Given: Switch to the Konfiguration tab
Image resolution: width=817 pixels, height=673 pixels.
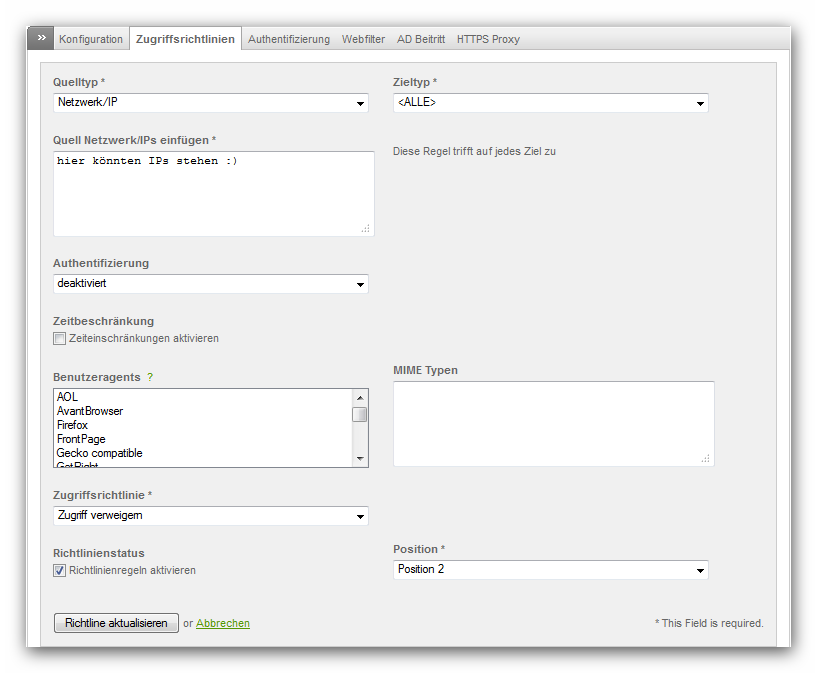Looking at the screenshot, I should point(91,39).
